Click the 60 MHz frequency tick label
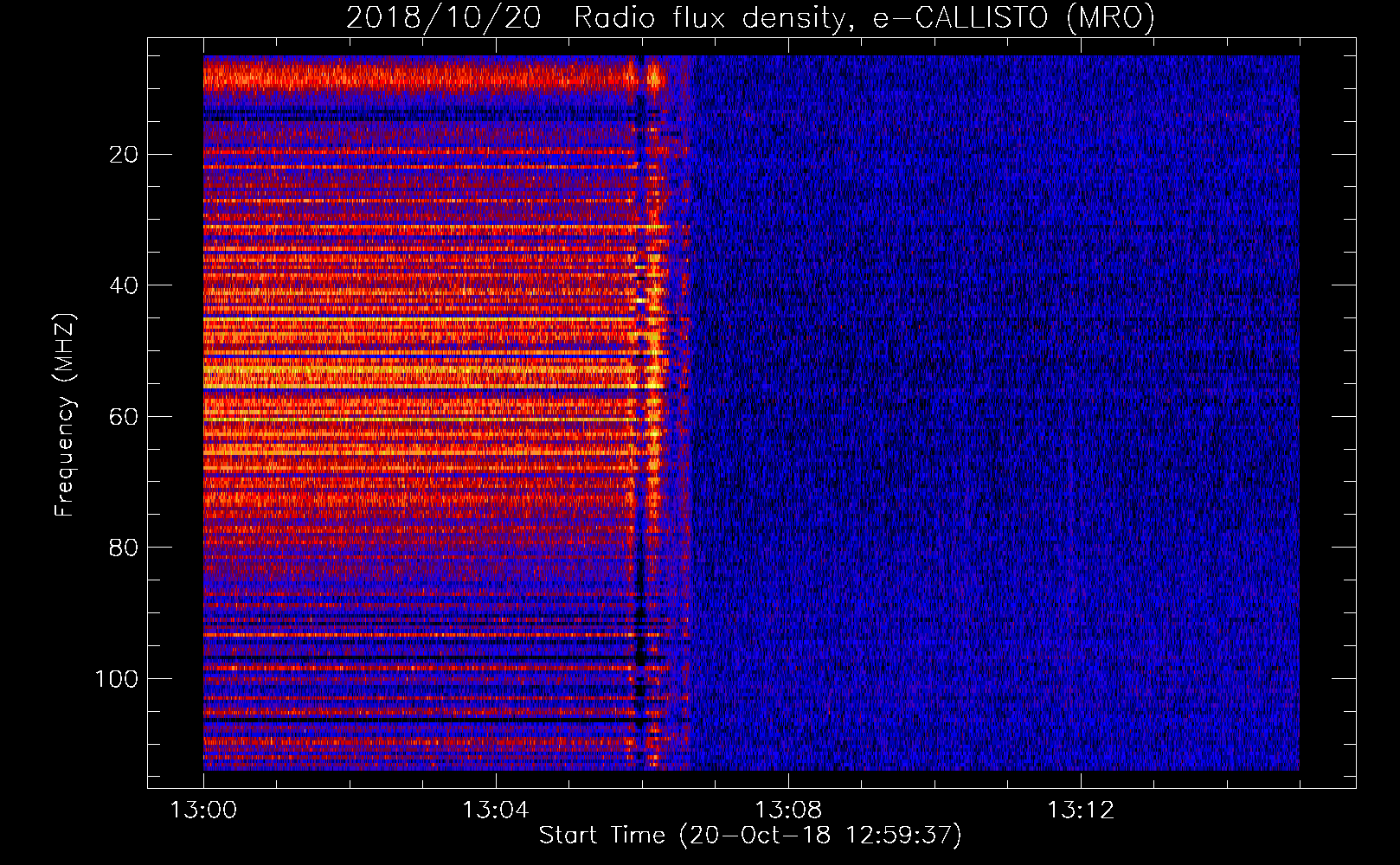Screen dimensions: 1400x865 pyautogui.click(x=125, y=416)
